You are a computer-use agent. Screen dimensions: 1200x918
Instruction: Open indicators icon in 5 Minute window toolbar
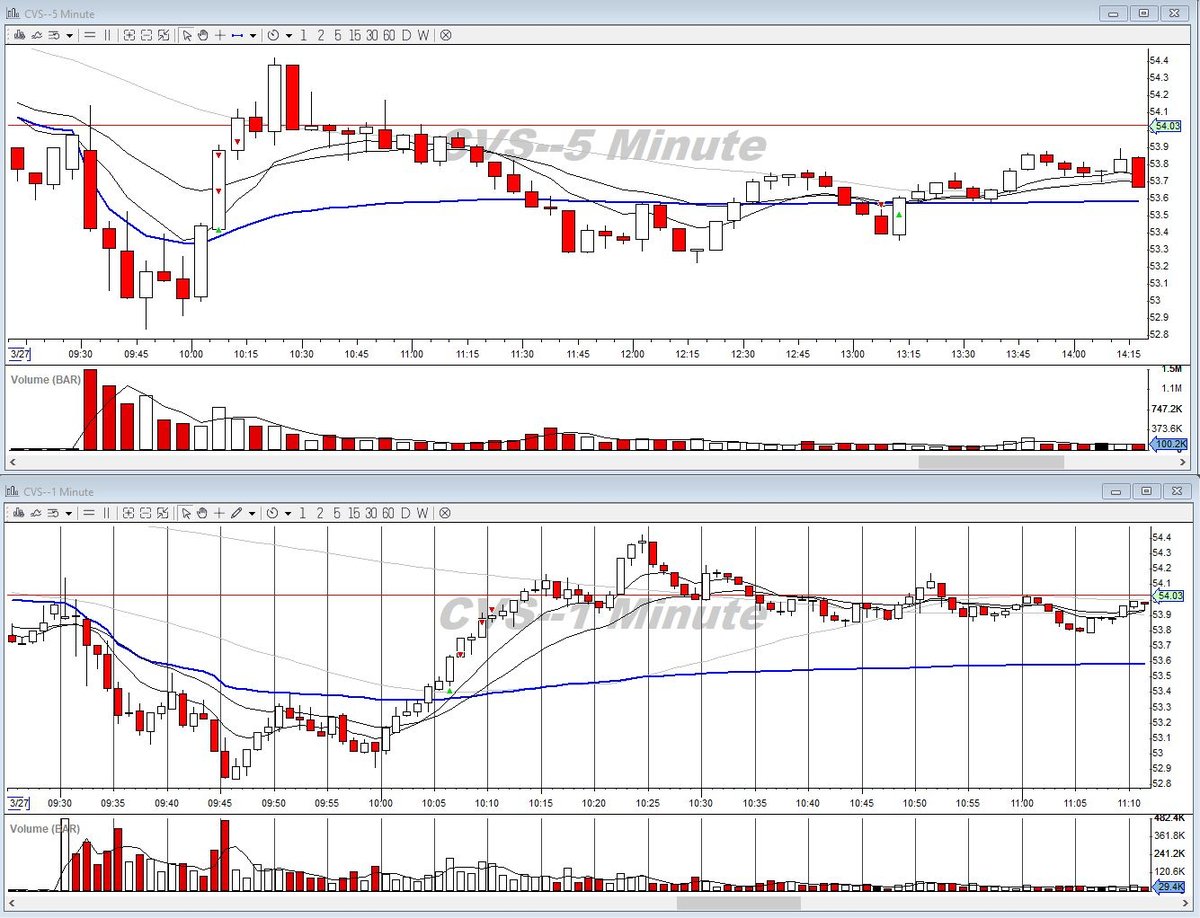36,35
